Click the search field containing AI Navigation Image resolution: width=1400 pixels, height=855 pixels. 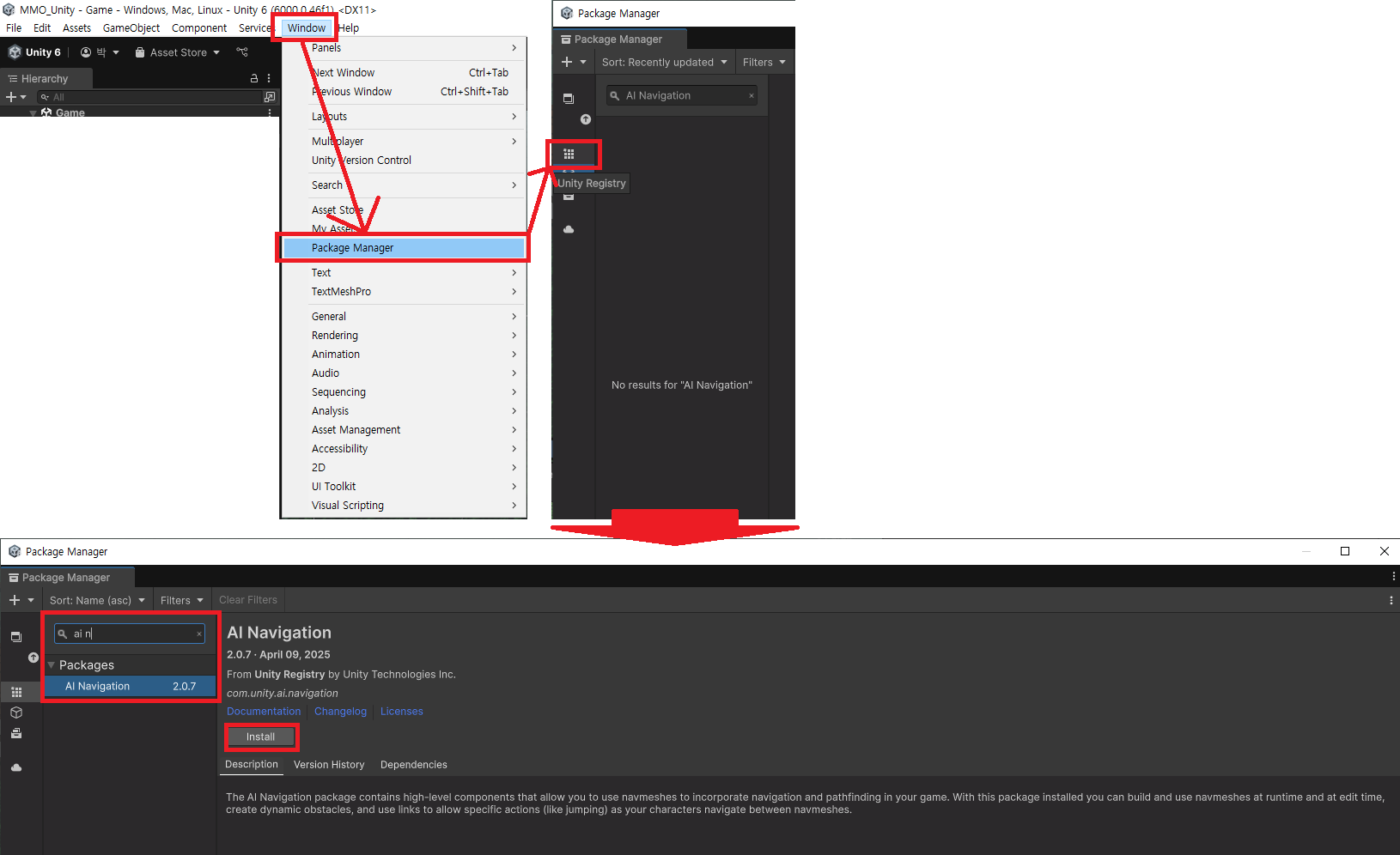682,95
